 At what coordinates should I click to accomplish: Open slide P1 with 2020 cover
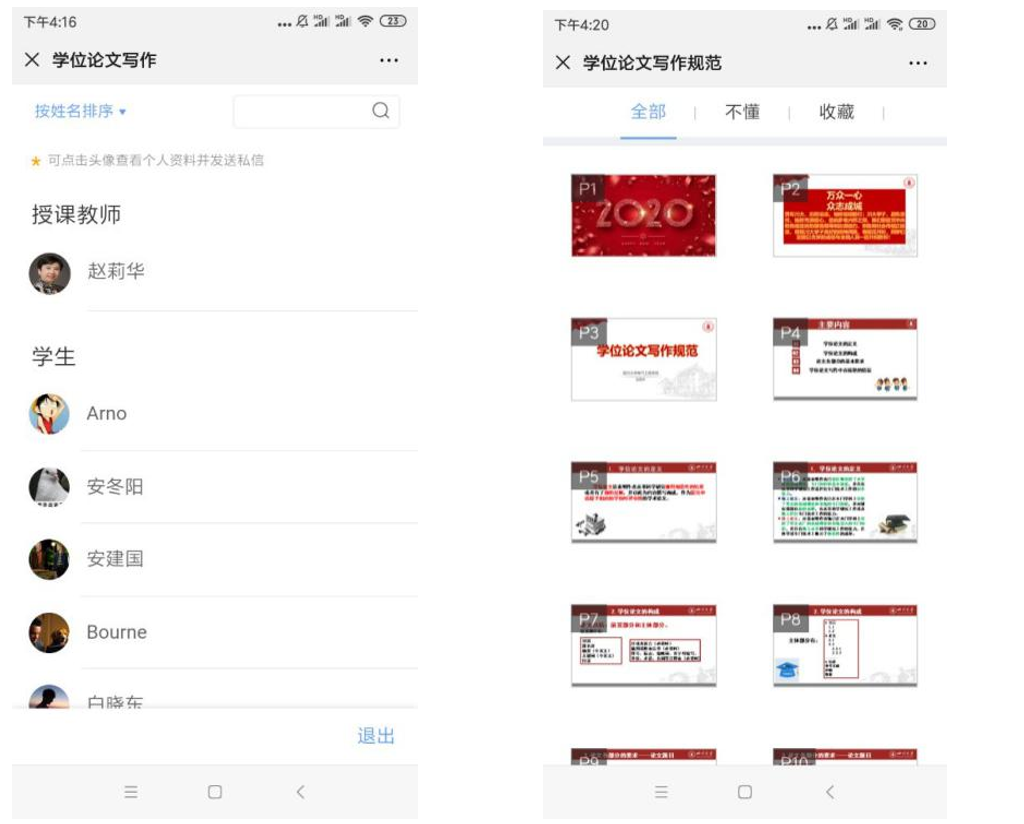coord(643,215)
